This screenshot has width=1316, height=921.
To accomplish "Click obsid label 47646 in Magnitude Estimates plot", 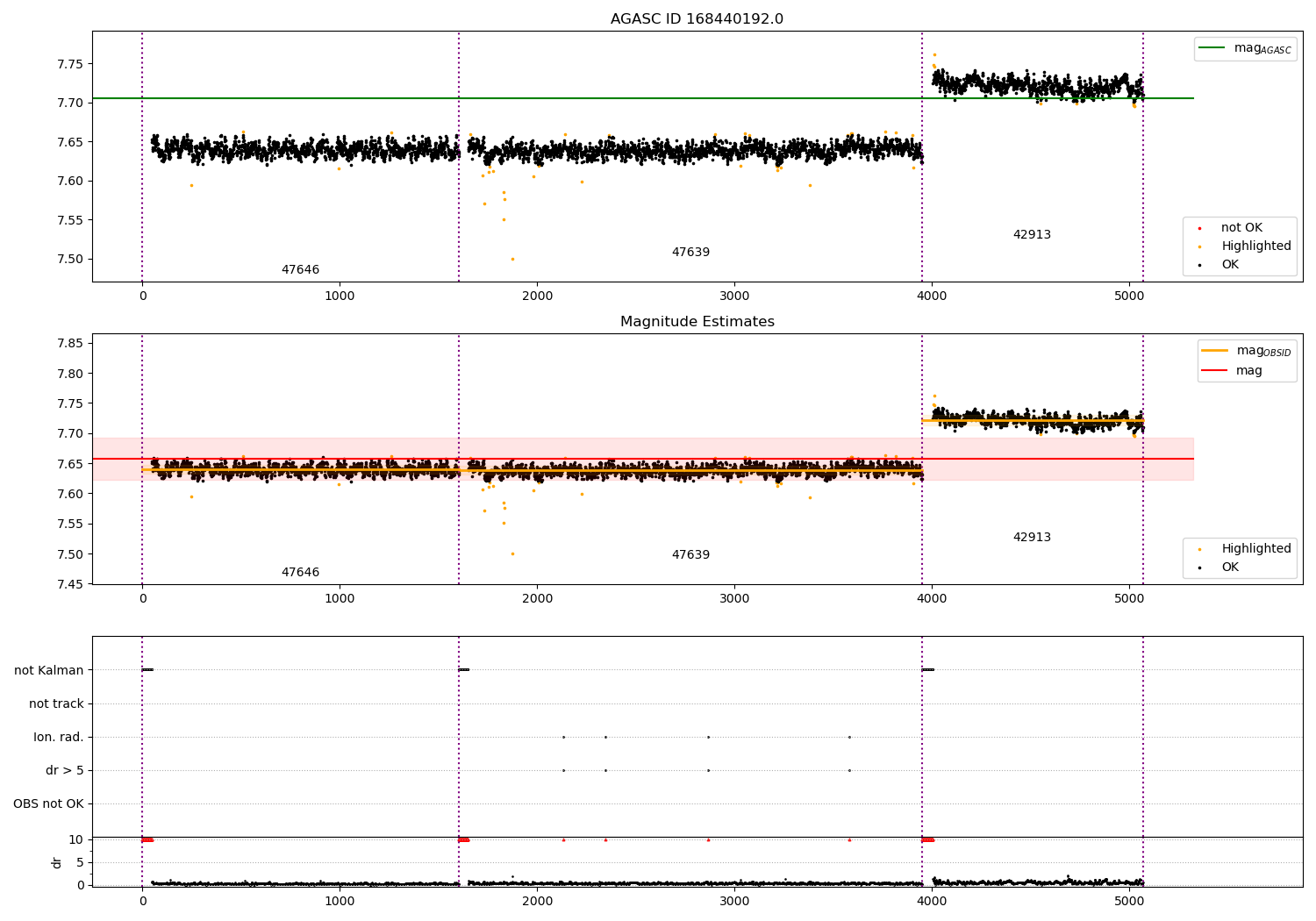I will [x=300, y=573].
